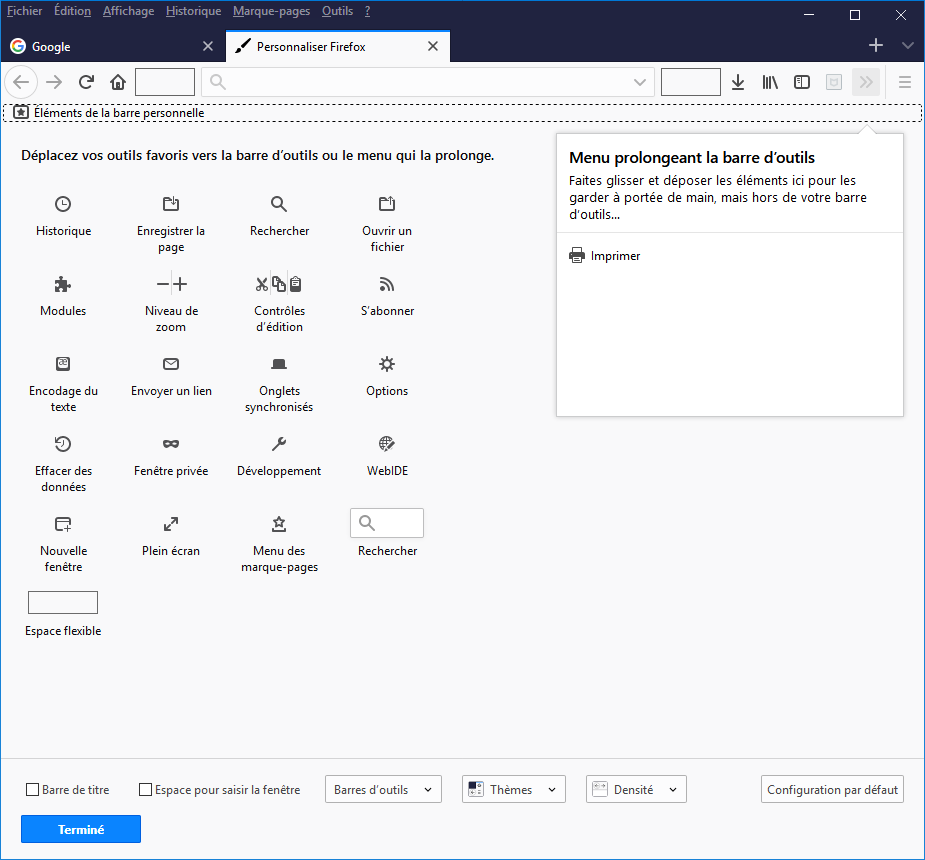925x860 pixels.
Task: Pick the Effacer des données icon
Action: coord(63,444)
